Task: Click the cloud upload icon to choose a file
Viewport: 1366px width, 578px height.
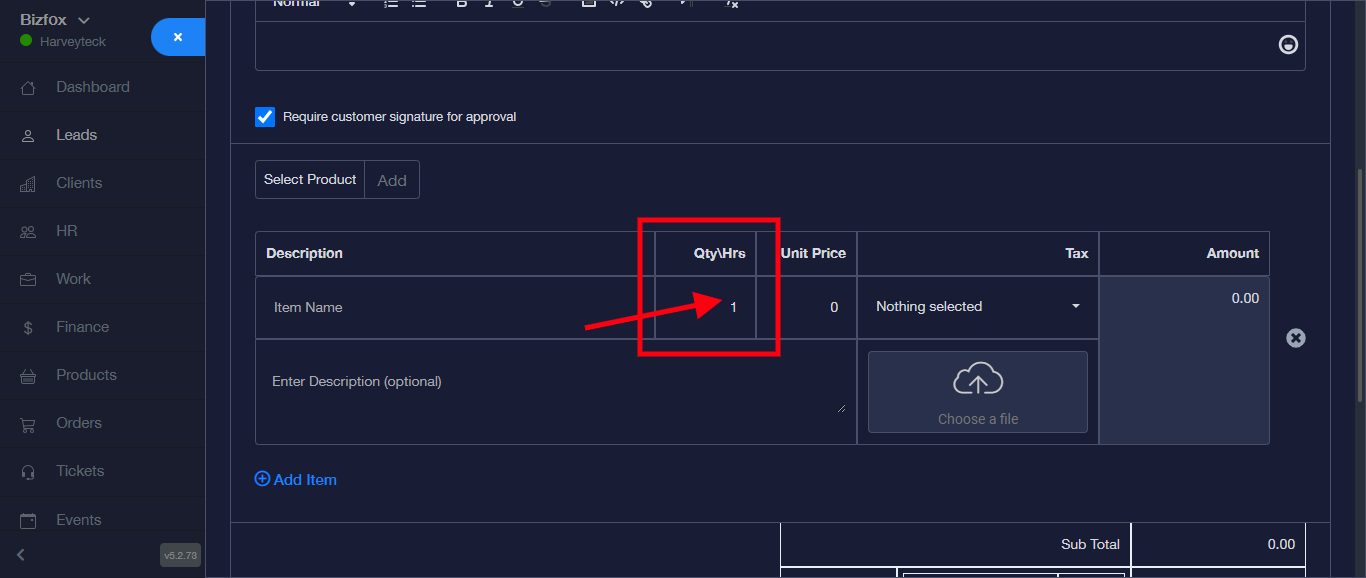Action: pos(977,380)
